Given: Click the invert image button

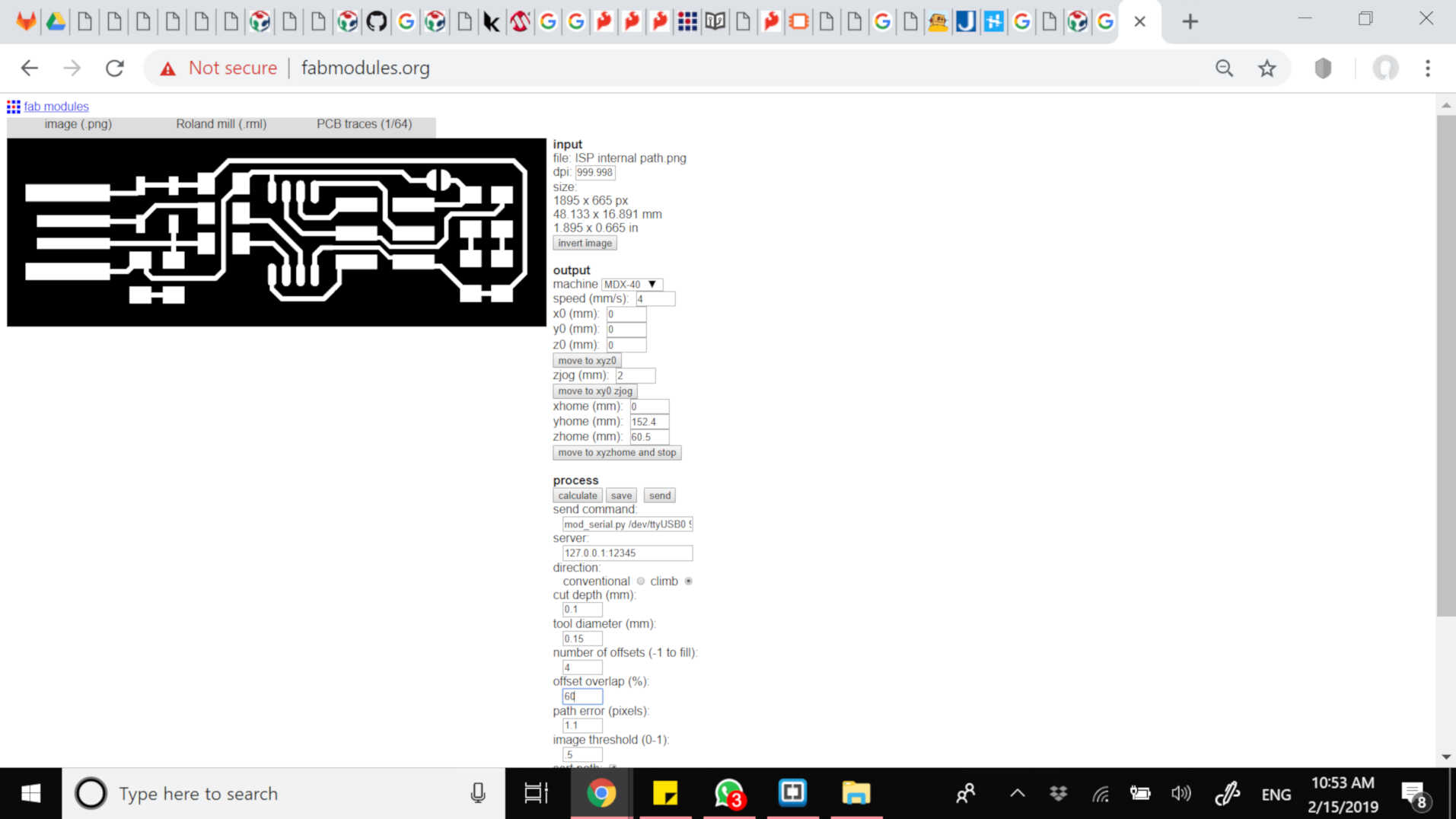Looking at the screenshot, I should (x=585, y=244).
